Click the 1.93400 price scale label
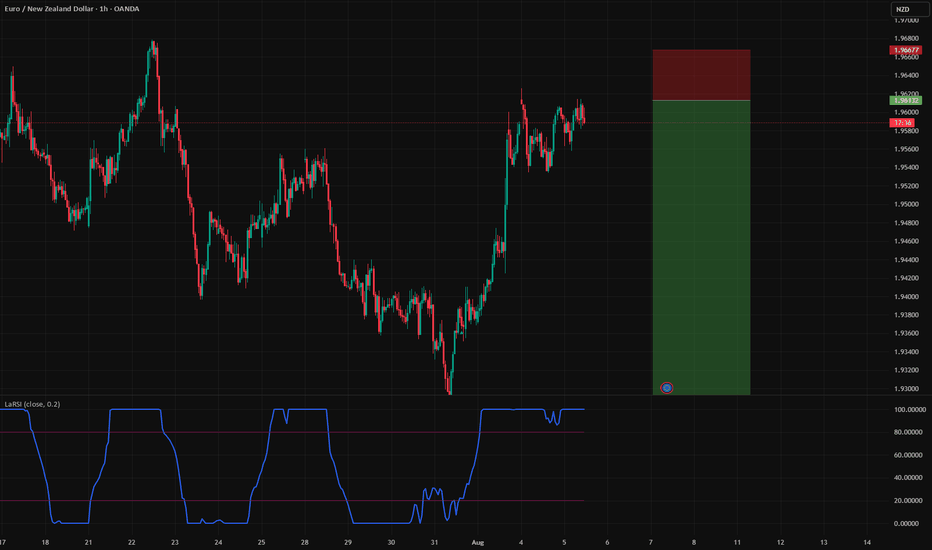Image resolution: width=932 pixels, height=550 pixels. 906,352
